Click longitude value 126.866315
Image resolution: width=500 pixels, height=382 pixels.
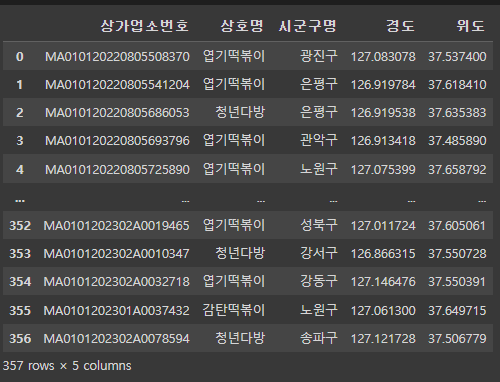pyautogui.click(x=383, y=254)
